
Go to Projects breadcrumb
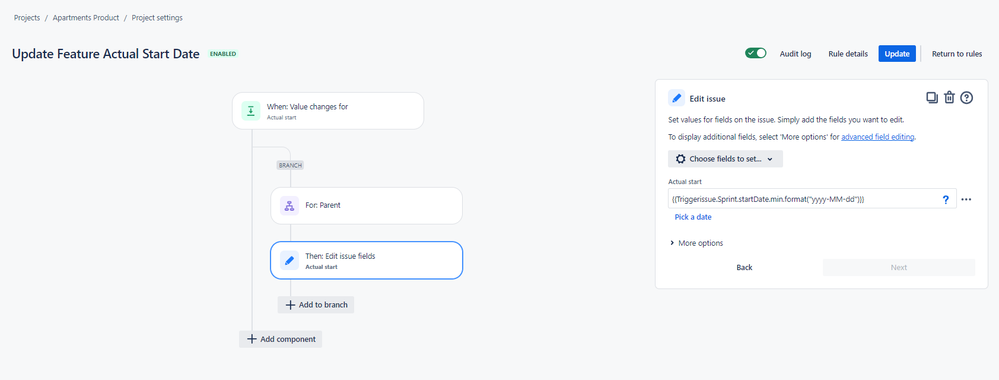[27, 18]
